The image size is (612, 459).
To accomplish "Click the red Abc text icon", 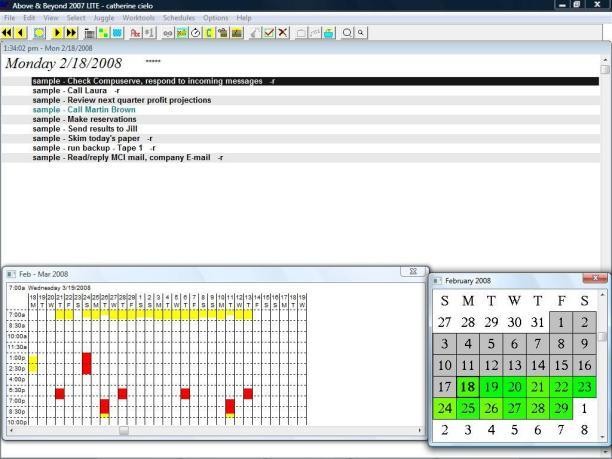I will coord(135,33).
